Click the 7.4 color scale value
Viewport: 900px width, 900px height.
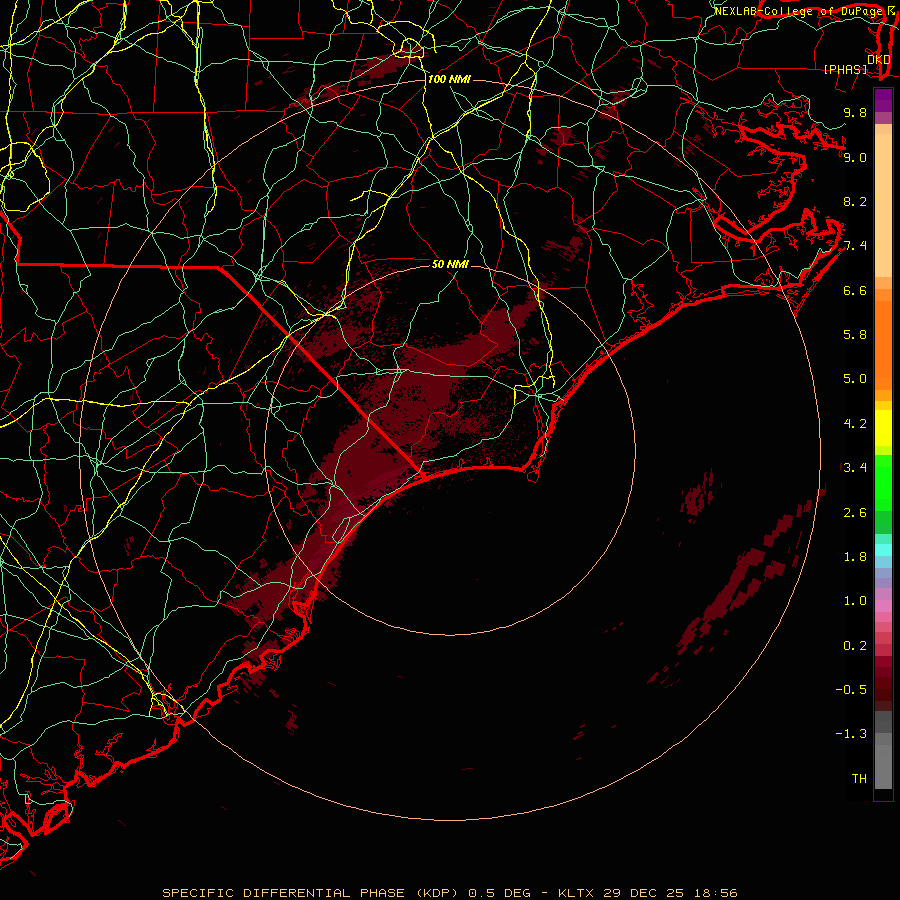[x=855, y=246]
